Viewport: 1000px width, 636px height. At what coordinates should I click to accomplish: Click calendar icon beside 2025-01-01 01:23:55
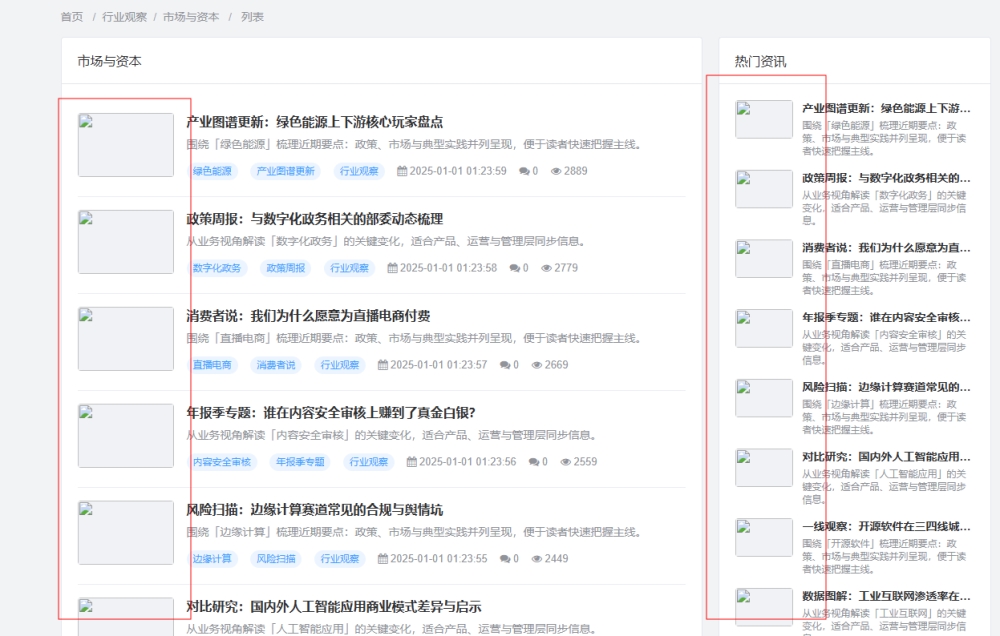(383, 559)
